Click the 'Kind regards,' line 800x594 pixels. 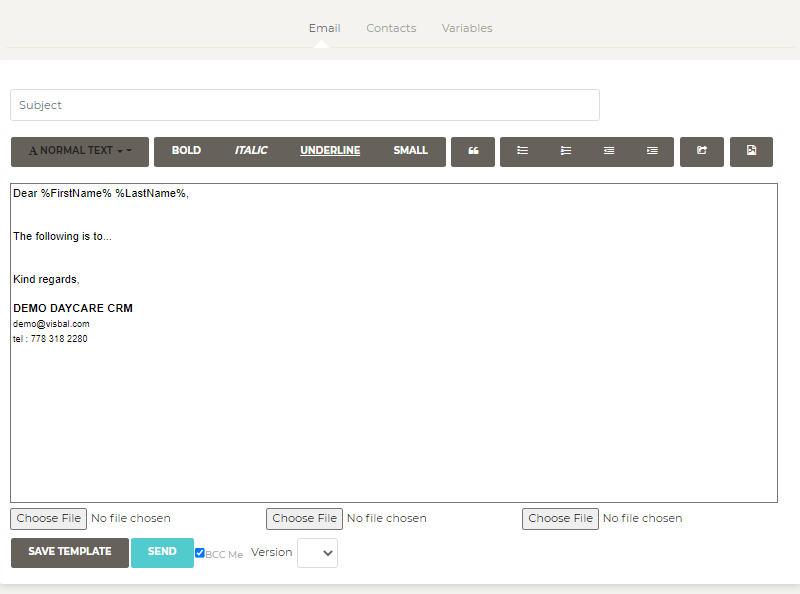(46, 280)
